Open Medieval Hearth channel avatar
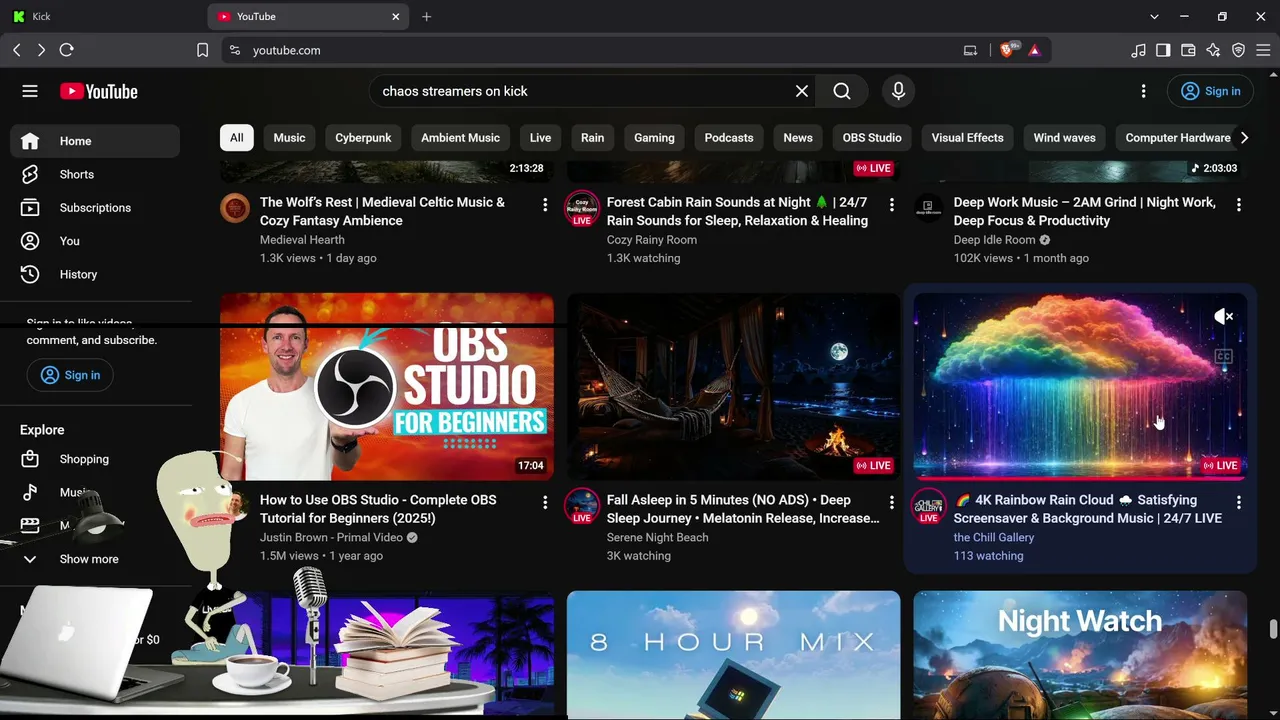The image size is (1280, 720). [235, 208]
